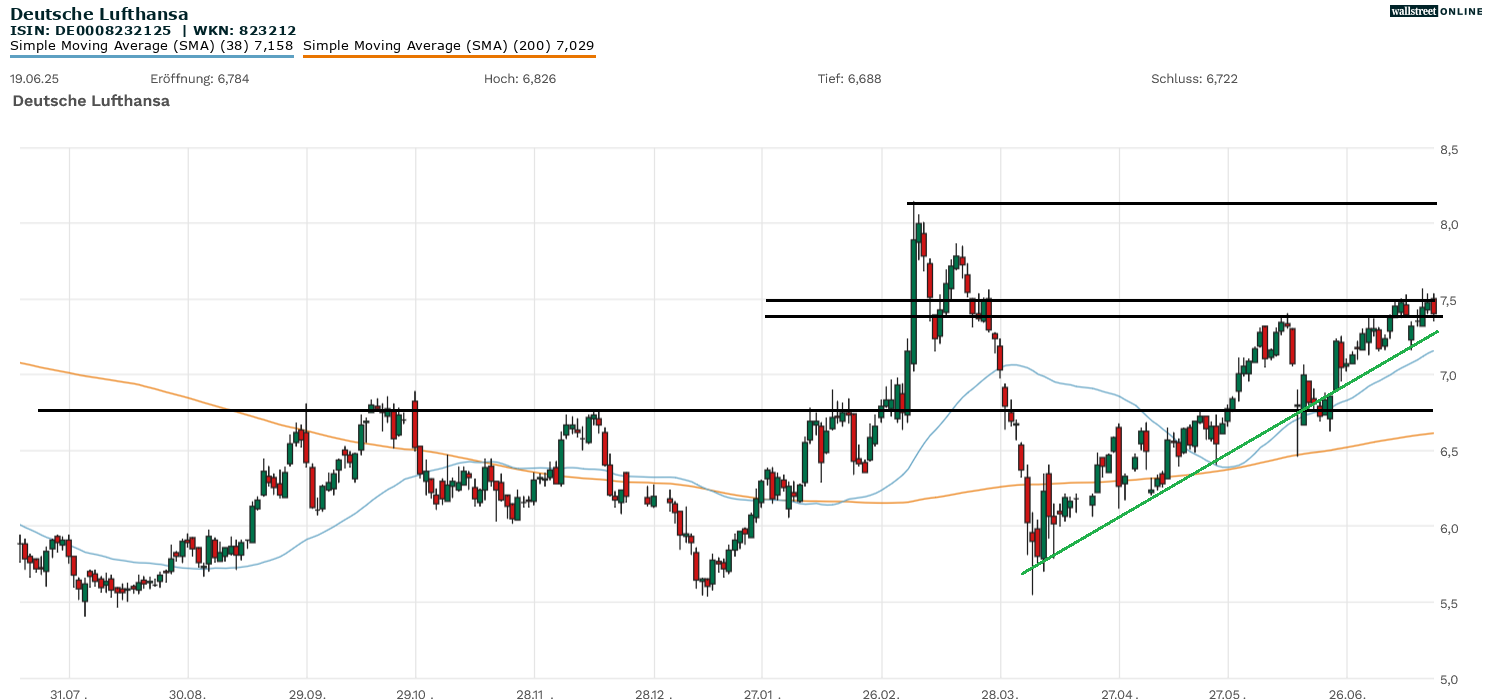This screenshot has height=699, width=1490.
Task: Click the 27.01. x-axis date
Action: tap(762, 693)
